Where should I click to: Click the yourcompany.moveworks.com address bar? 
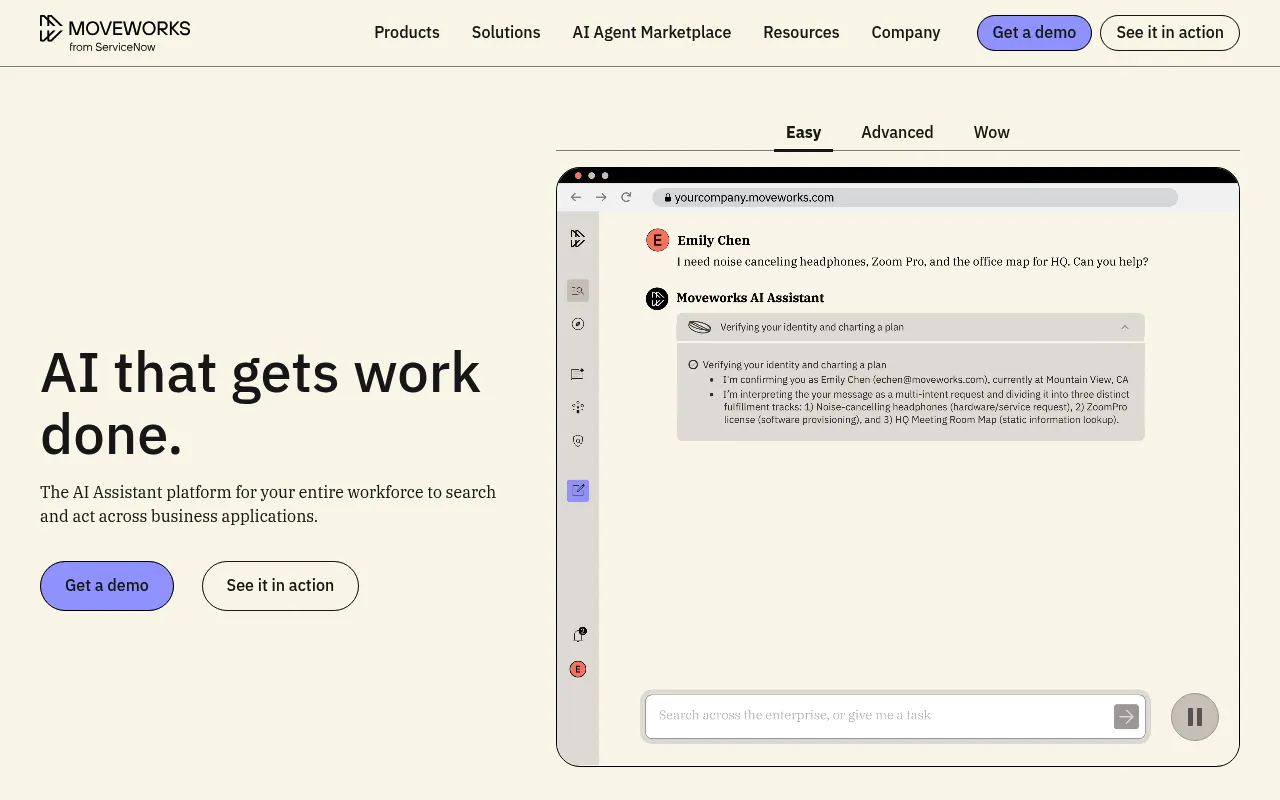[915, 198]
